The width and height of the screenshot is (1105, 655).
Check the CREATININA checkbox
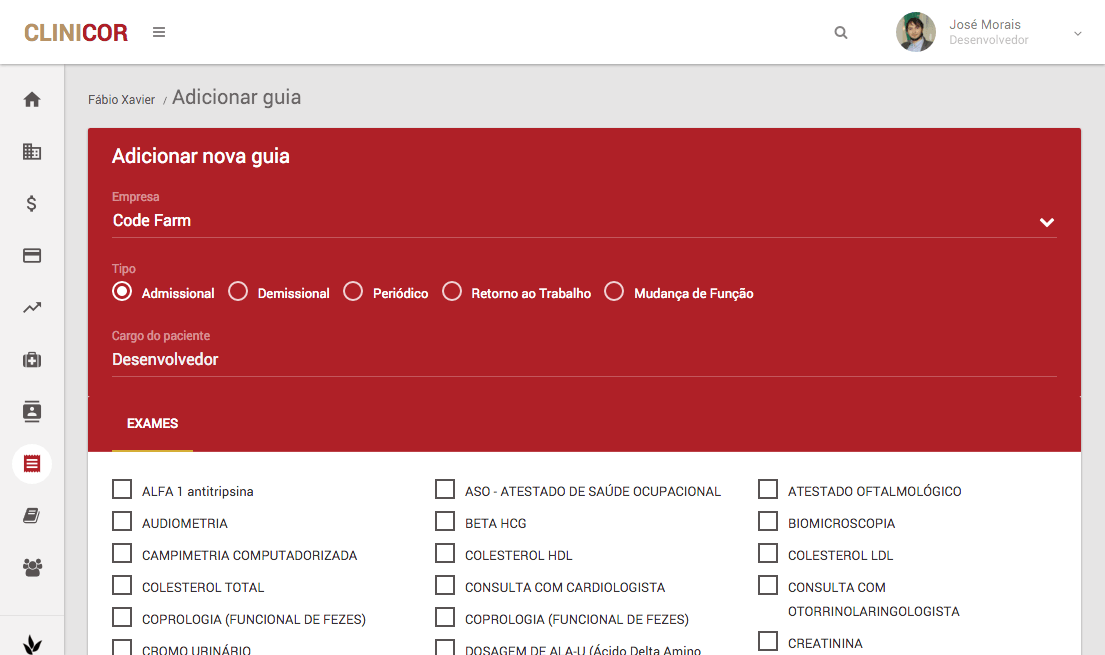(768, 641)
